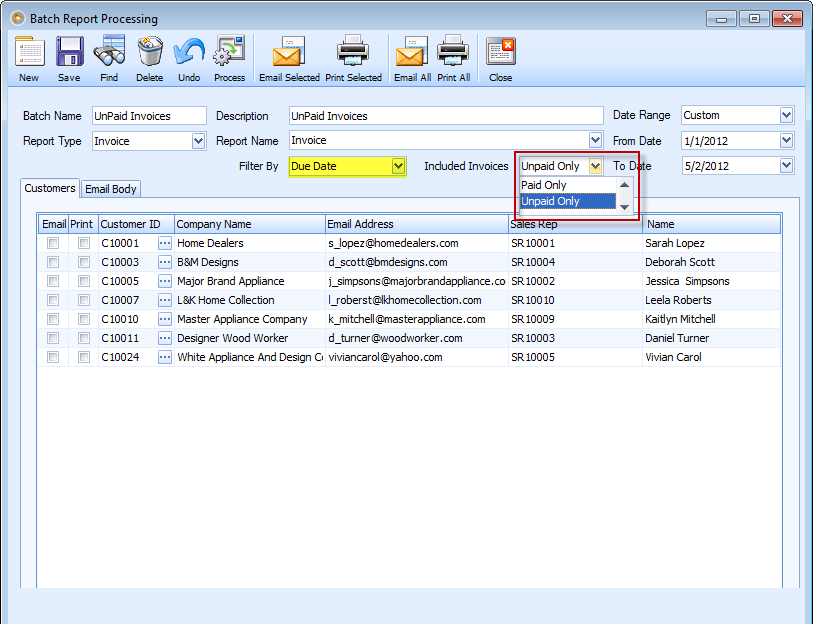Open lookup button for customer C10001
Image resolution: width=813 pixels, height=624 pixels.
pyautogui.click(x=165, y=243)
